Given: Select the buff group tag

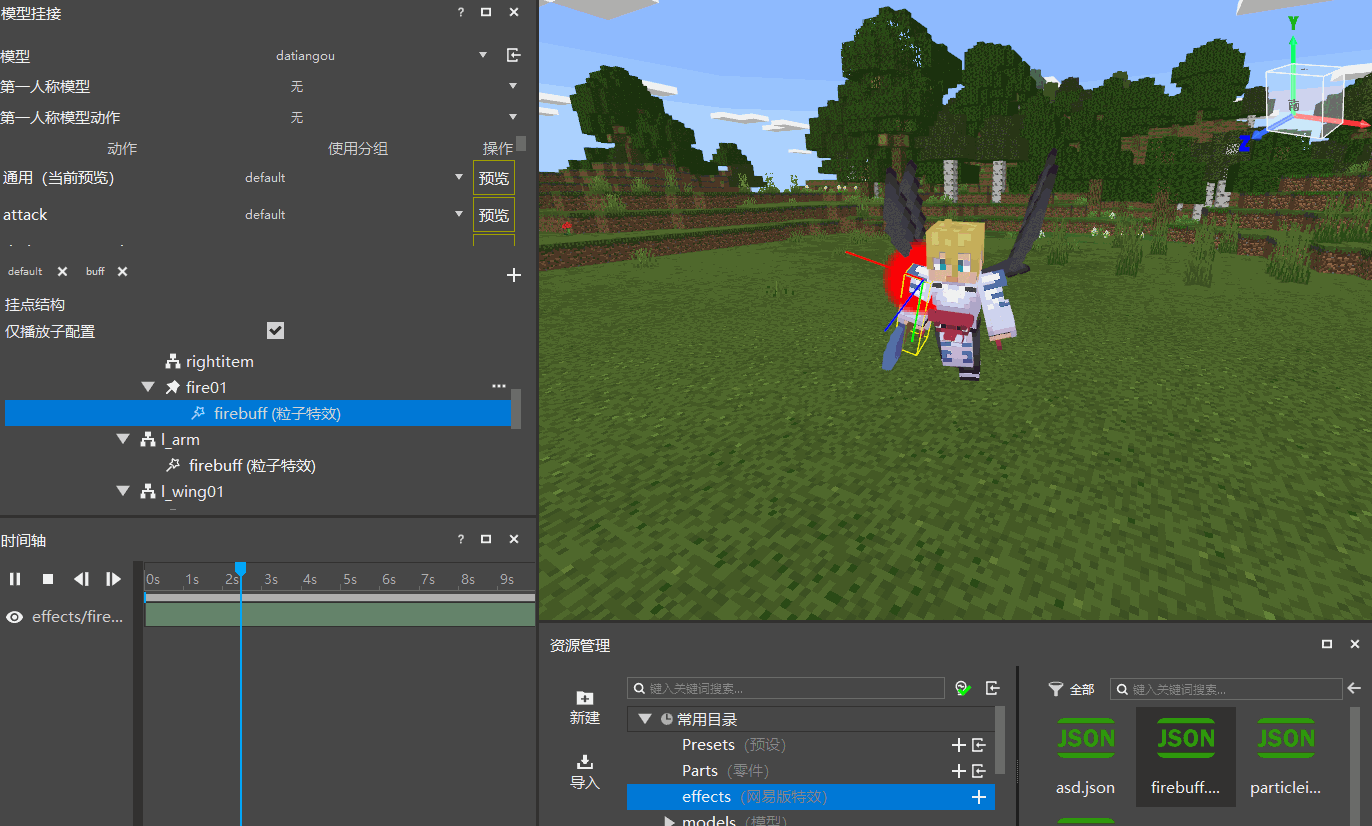Looking at the screenshot, I should pos(95,272).
